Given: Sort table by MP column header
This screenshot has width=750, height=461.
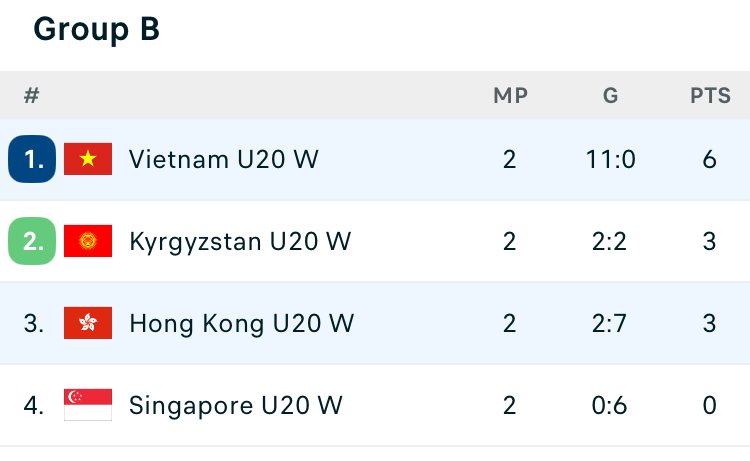Looking at the screenshot, I should (x=510, y=96).
